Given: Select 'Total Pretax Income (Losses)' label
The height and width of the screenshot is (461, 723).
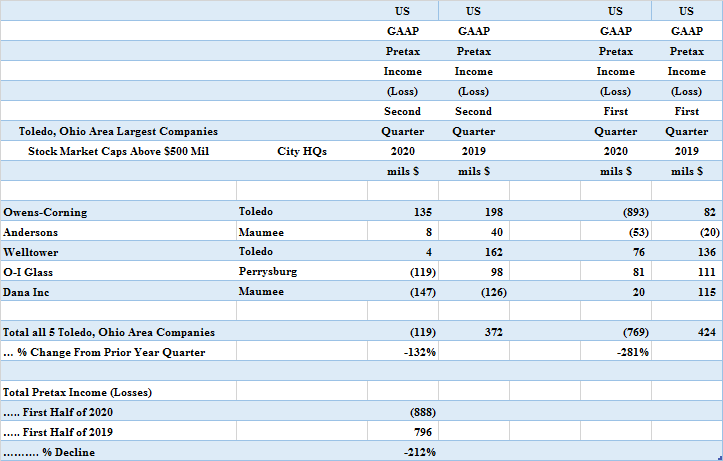Looking at the screenshot, I should click(x=77, y=392).
